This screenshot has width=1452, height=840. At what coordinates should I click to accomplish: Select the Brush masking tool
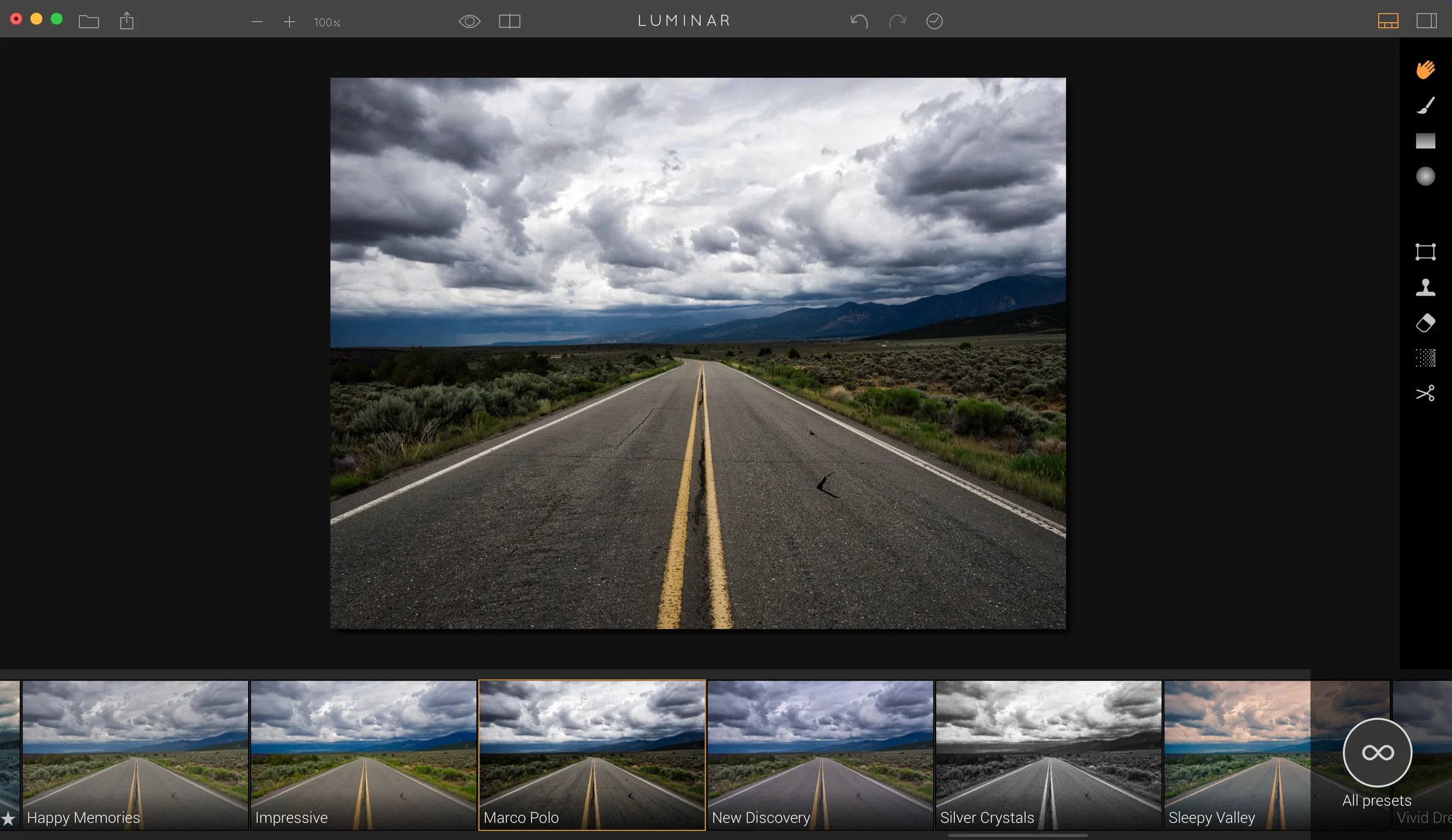(1425, 106)
